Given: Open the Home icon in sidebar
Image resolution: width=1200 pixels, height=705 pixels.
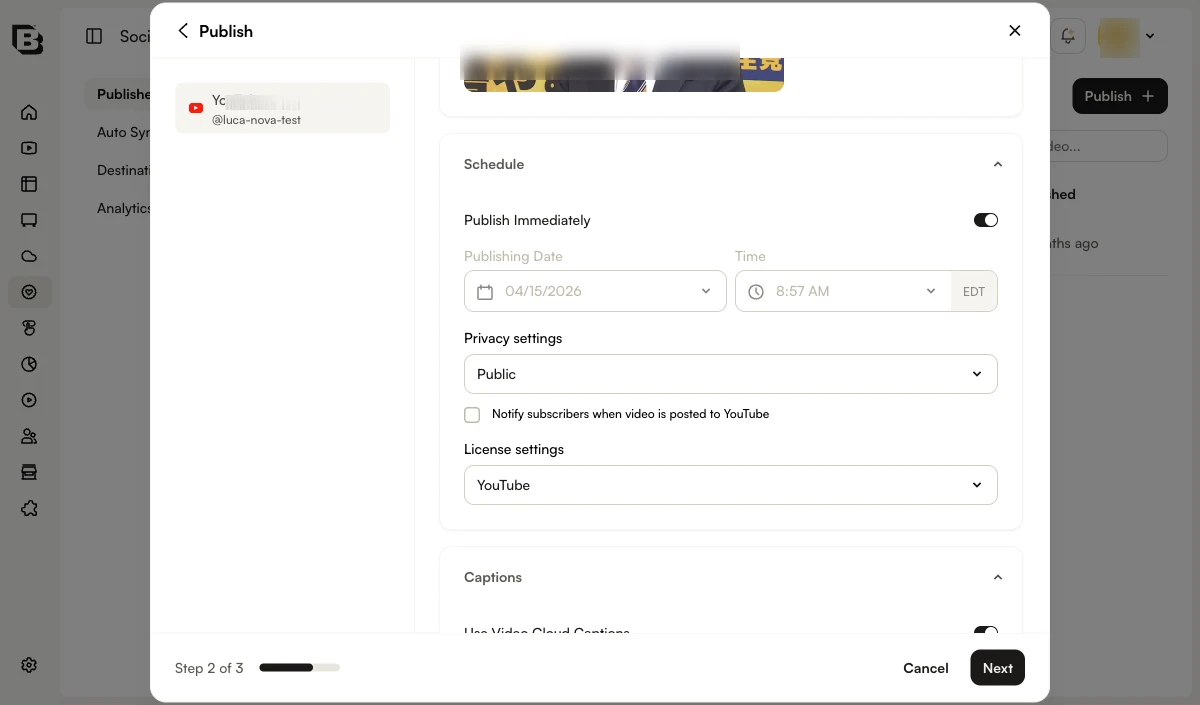Looking at the screenshot, I should pos(29,112).
